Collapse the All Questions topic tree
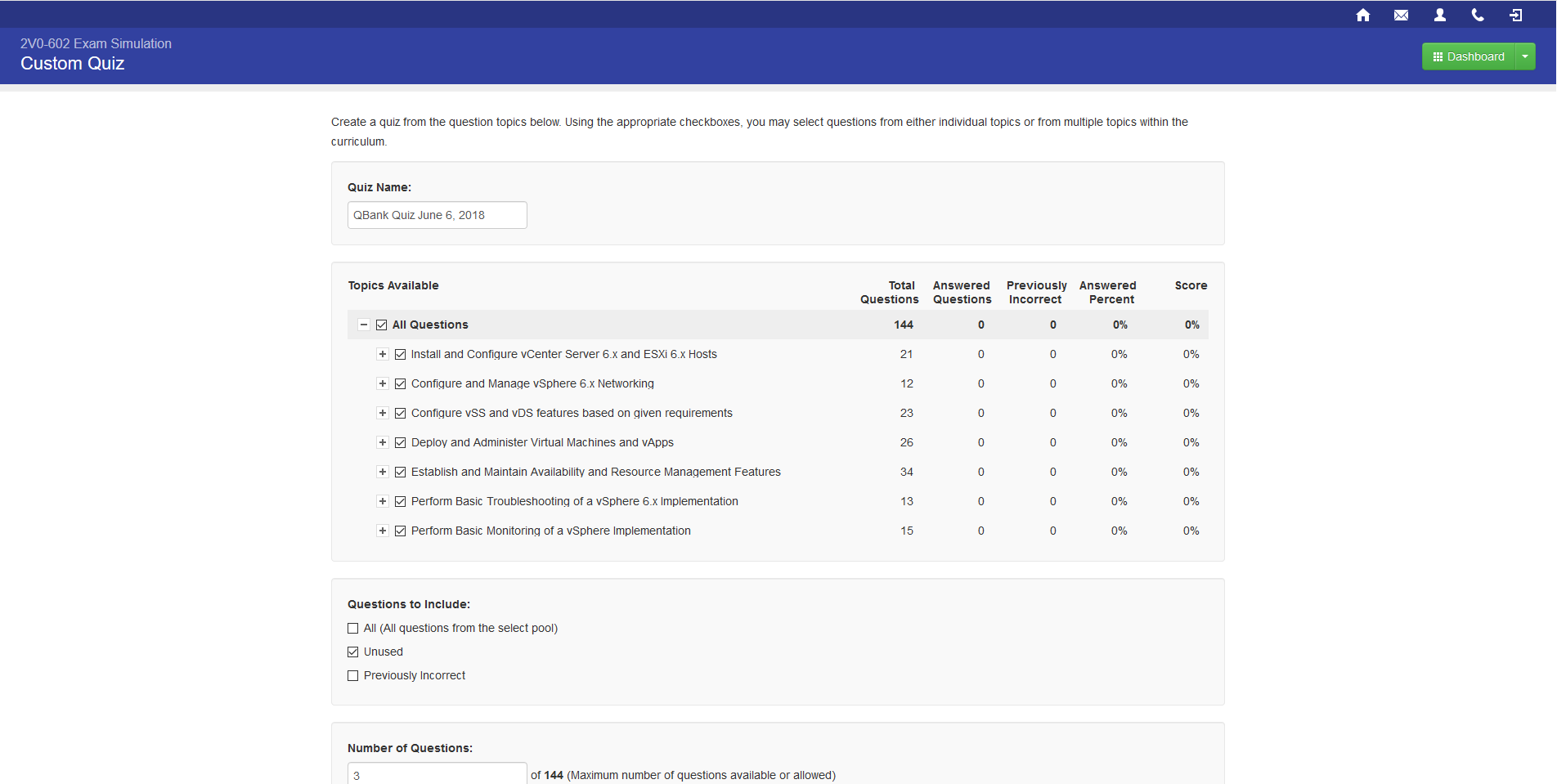1557x784 pixels. pyautogui.click(x=364, y=325)
